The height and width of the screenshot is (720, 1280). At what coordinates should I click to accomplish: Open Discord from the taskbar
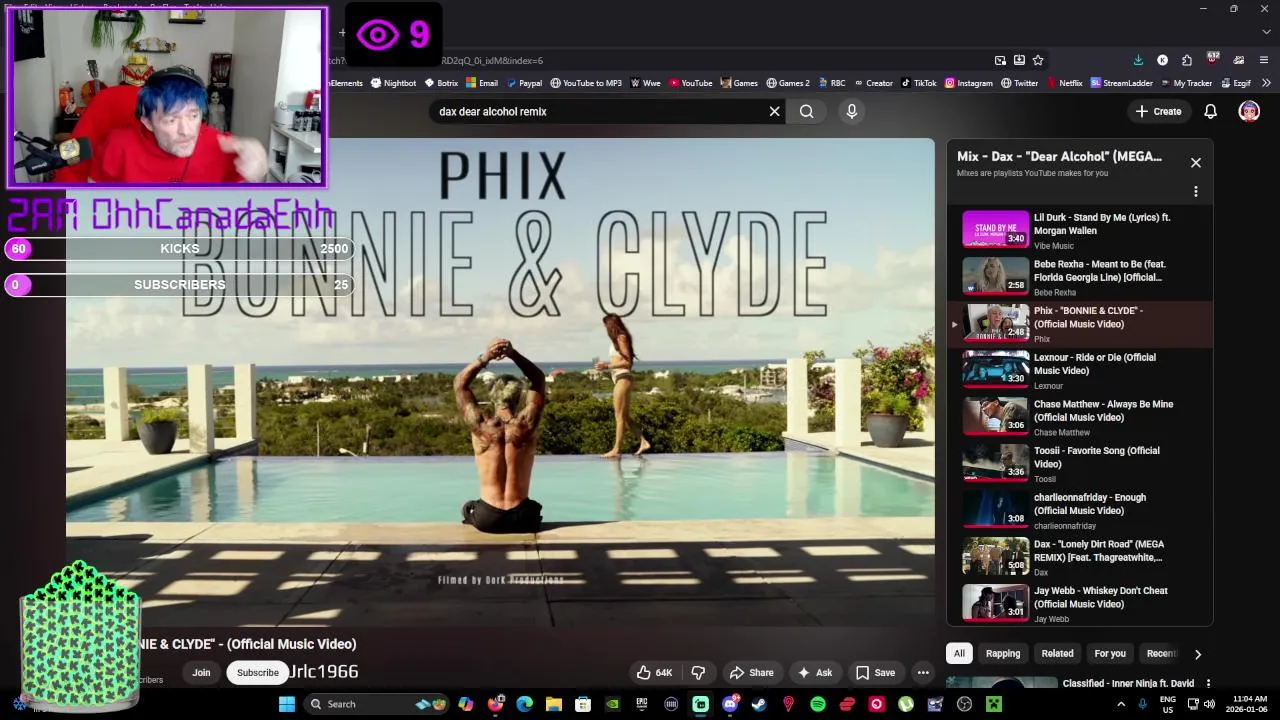[x=730, y=704]
